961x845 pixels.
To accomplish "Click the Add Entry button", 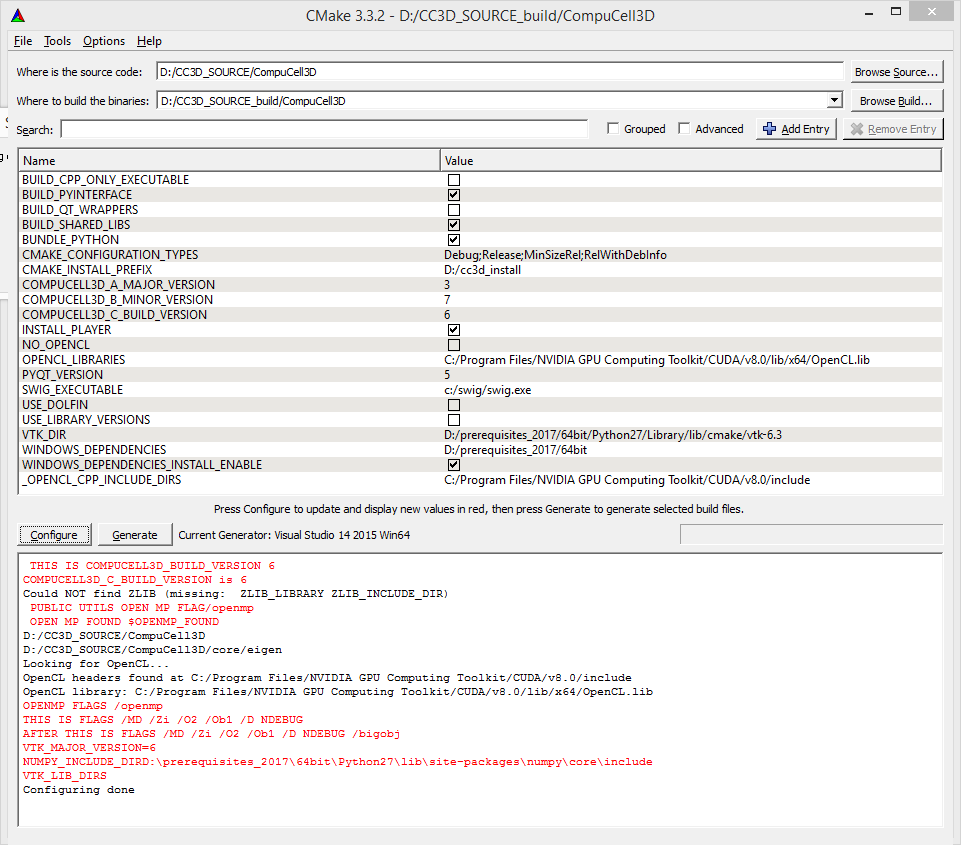I will coord(796,129).
